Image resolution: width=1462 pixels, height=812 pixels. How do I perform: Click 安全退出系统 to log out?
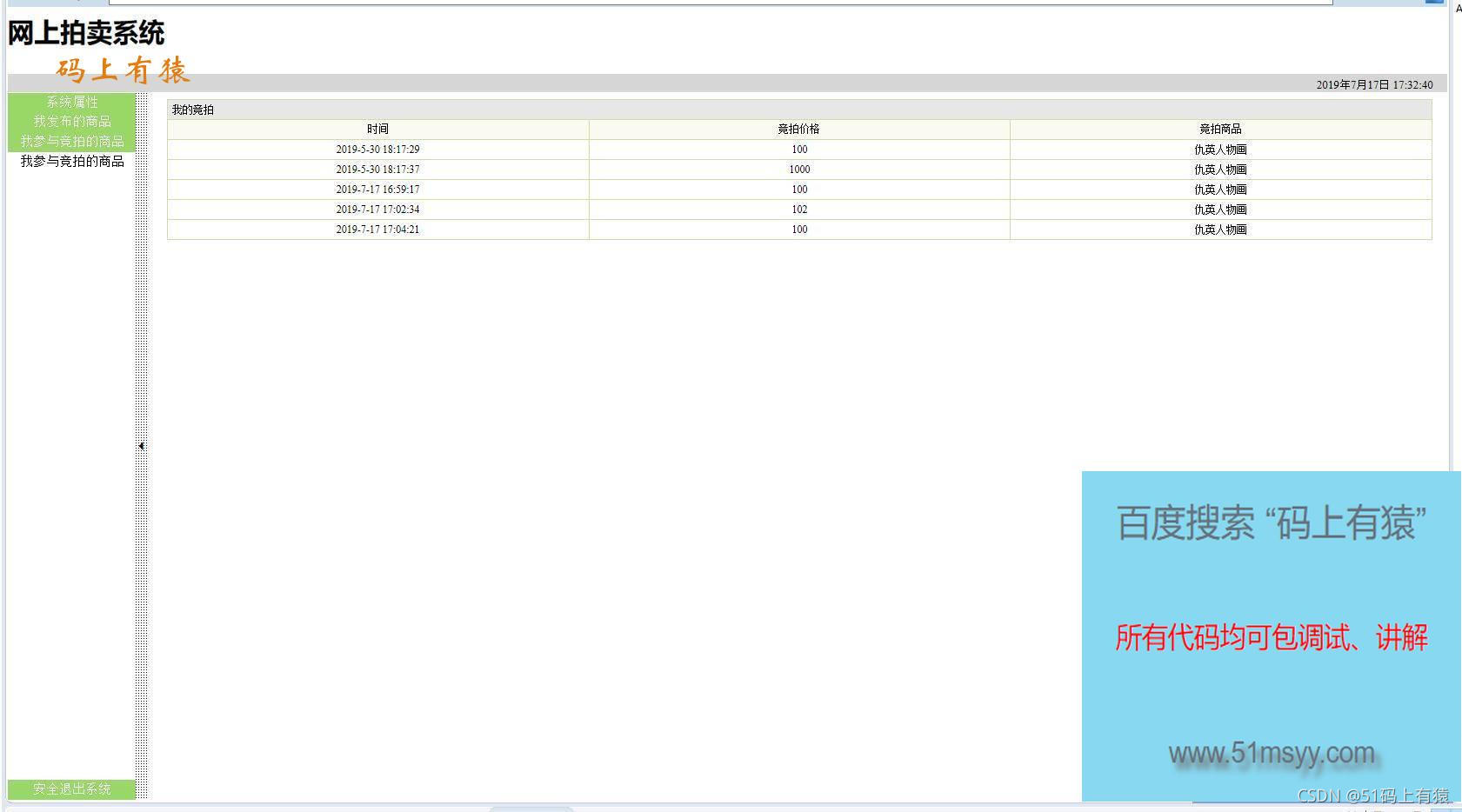coord(72,789)
